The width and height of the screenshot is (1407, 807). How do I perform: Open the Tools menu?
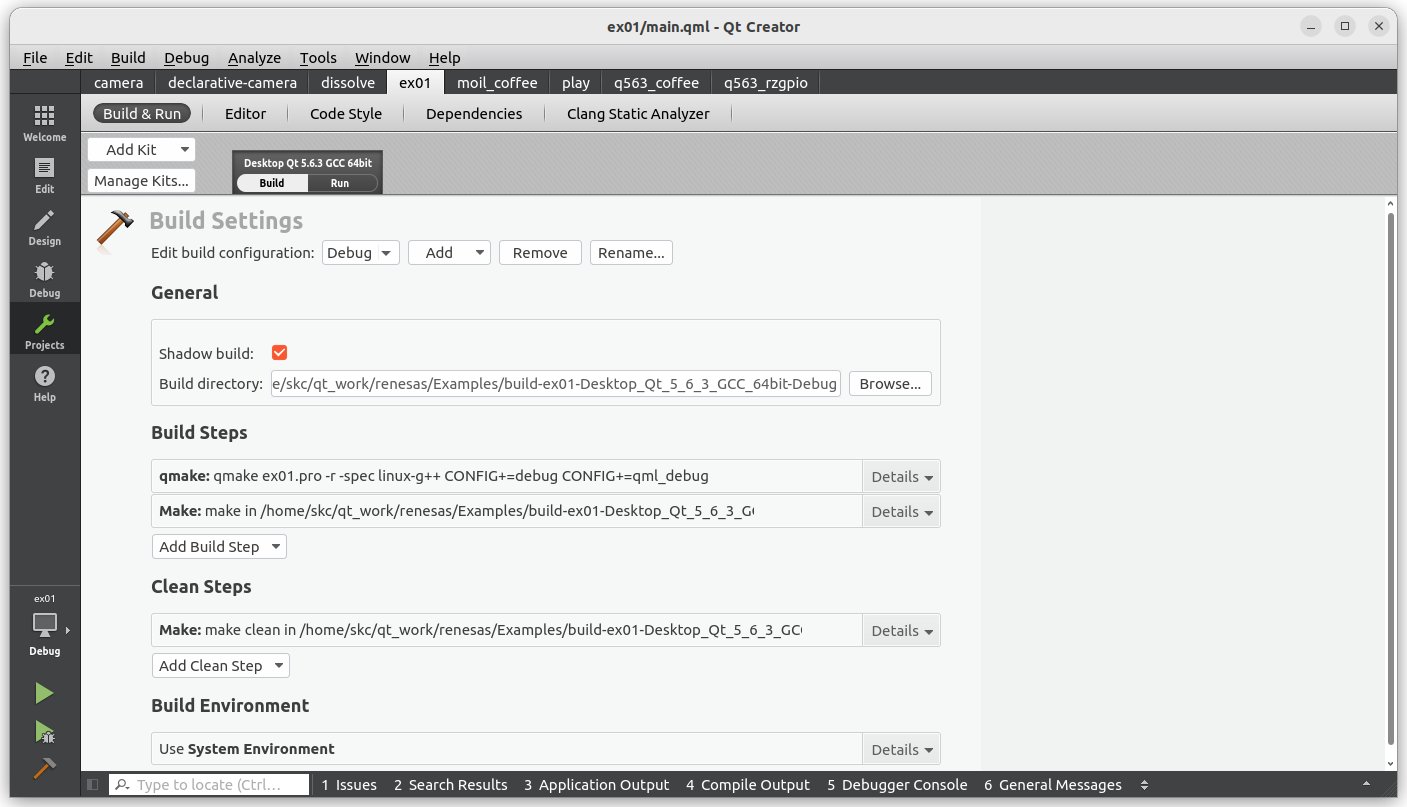pos(318,57)
